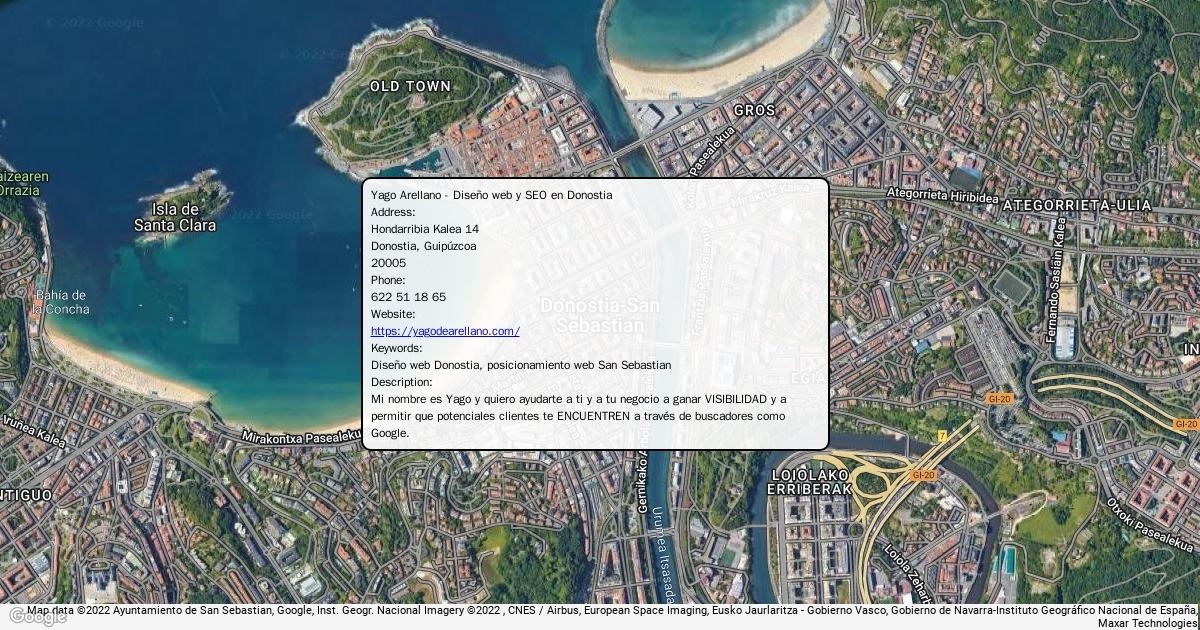Image resolution: width=1200 pixels, height=630 pixels.
Task: Click the Bahía de la Concha label
Action: tap(61, 302)
